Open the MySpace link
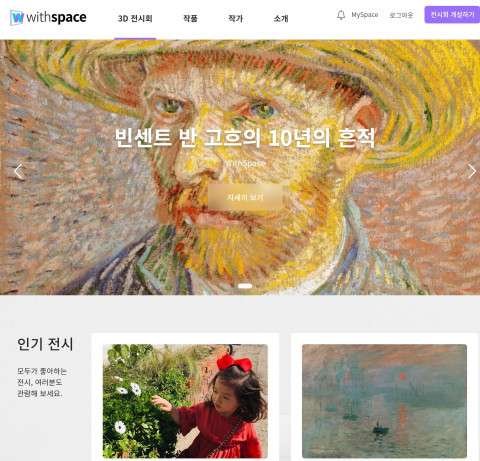 pyautogui.click(x=365, y=15)
